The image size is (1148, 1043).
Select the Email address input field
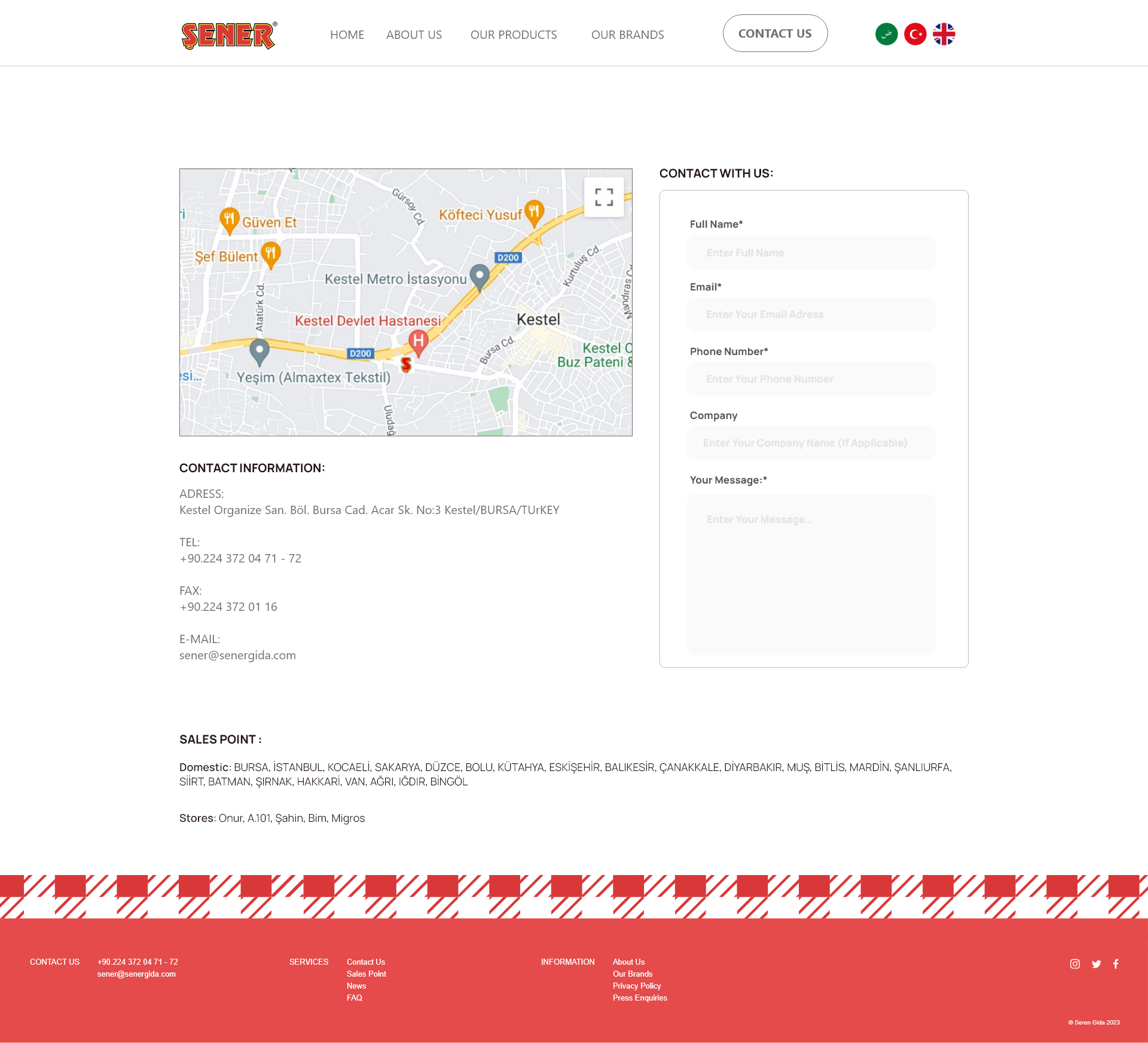pyautogui.click(x=811, y=314)
